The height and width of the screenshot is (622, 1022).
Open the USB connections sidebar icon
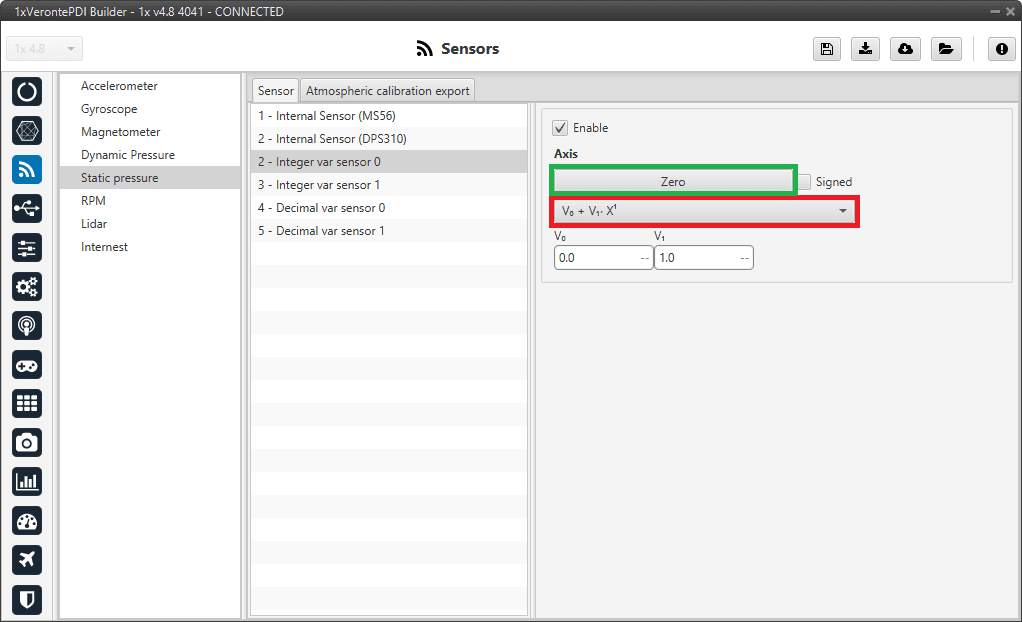click(x=27, y=208)
